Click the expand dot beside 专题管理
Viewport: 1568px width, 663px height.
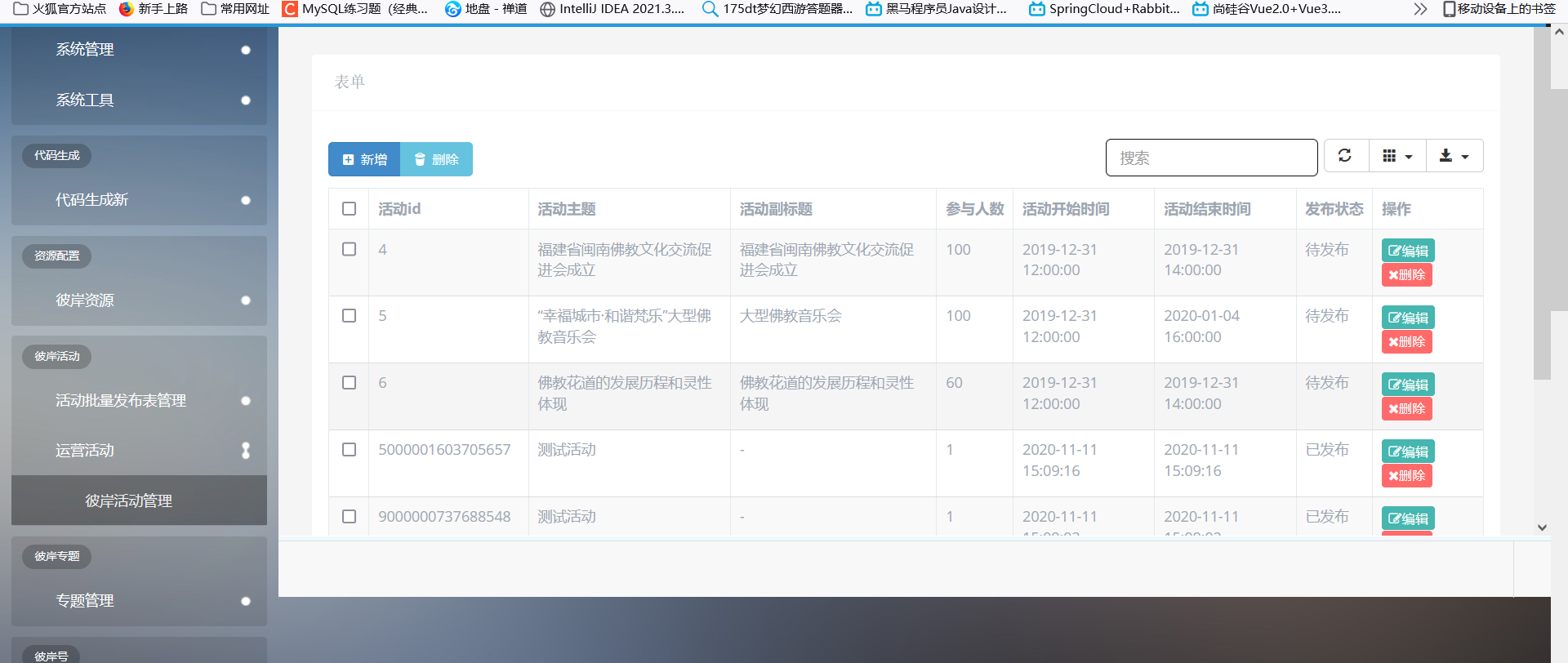tap(246, 601)
